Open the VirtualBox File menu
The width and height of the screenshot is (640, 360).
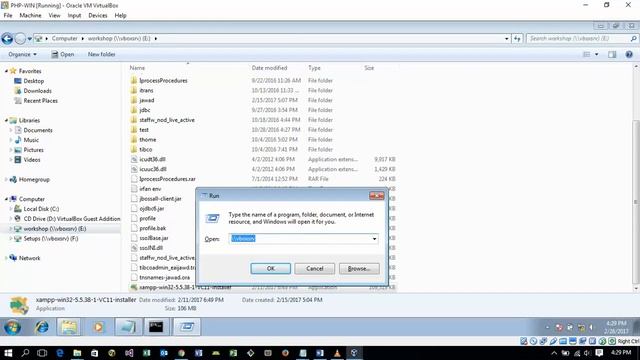tap(8, 16)
